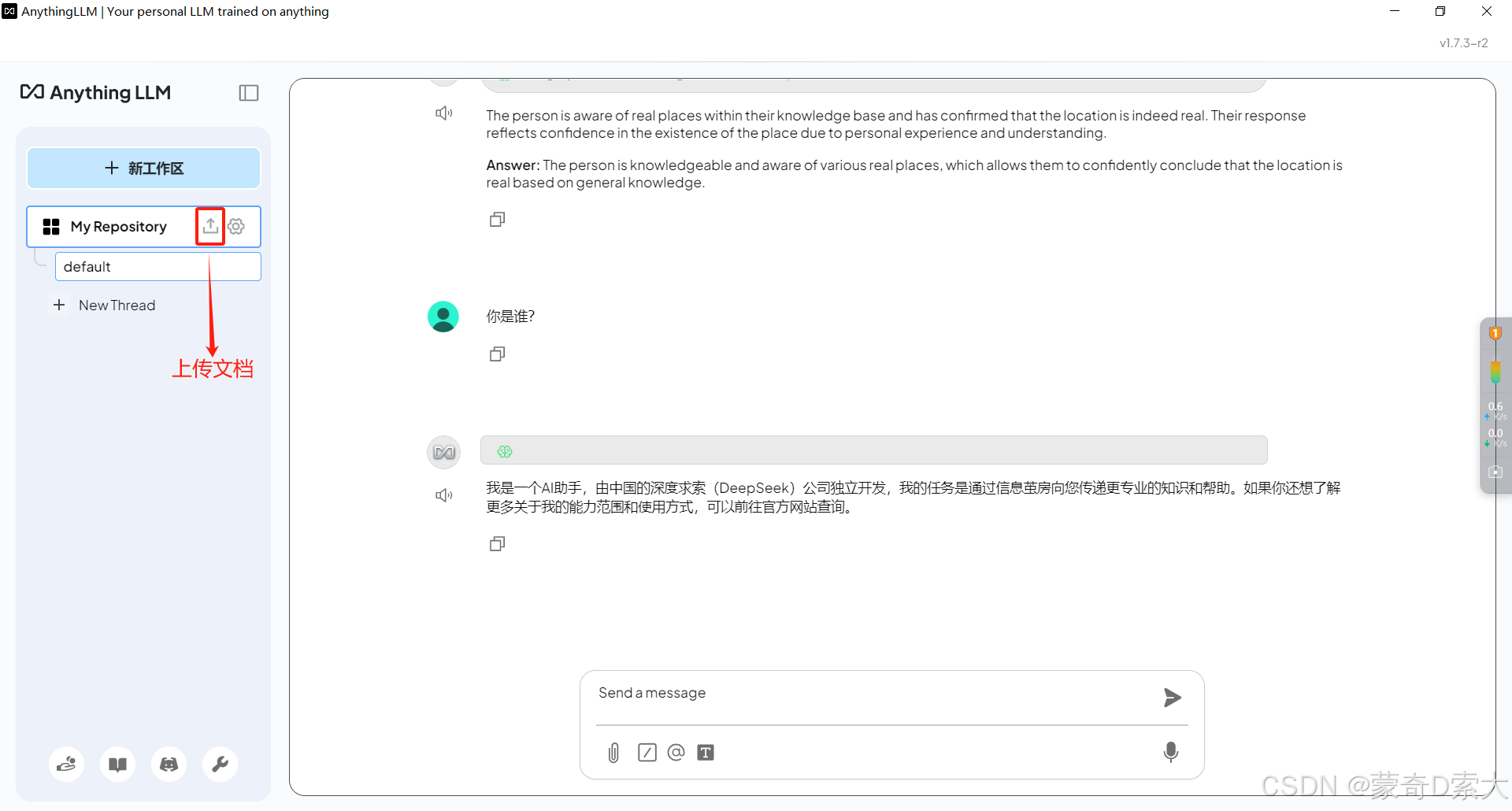Open the Discord community icon

tap(169, 764)
